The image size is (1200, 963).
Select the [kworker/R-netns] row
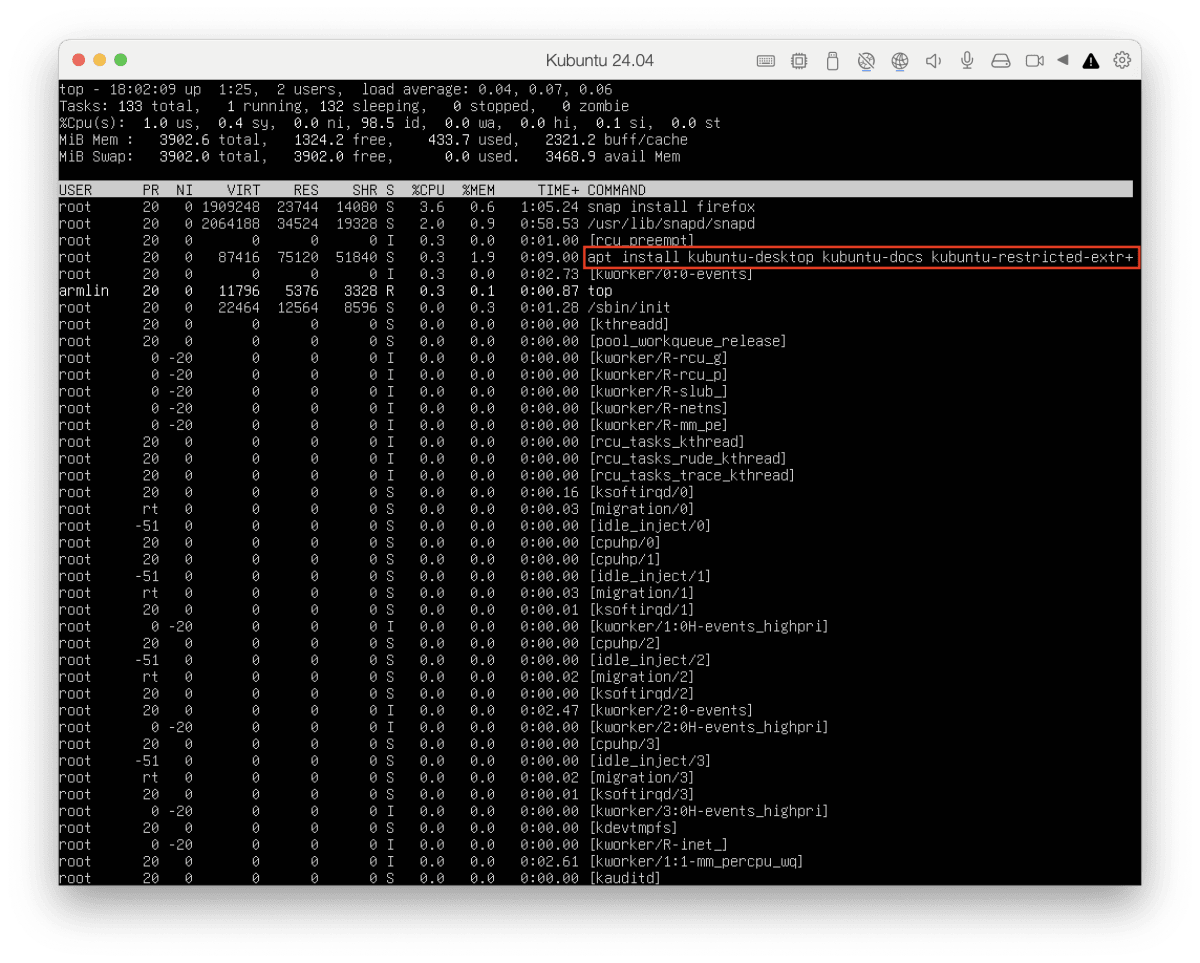pos(596,408)
